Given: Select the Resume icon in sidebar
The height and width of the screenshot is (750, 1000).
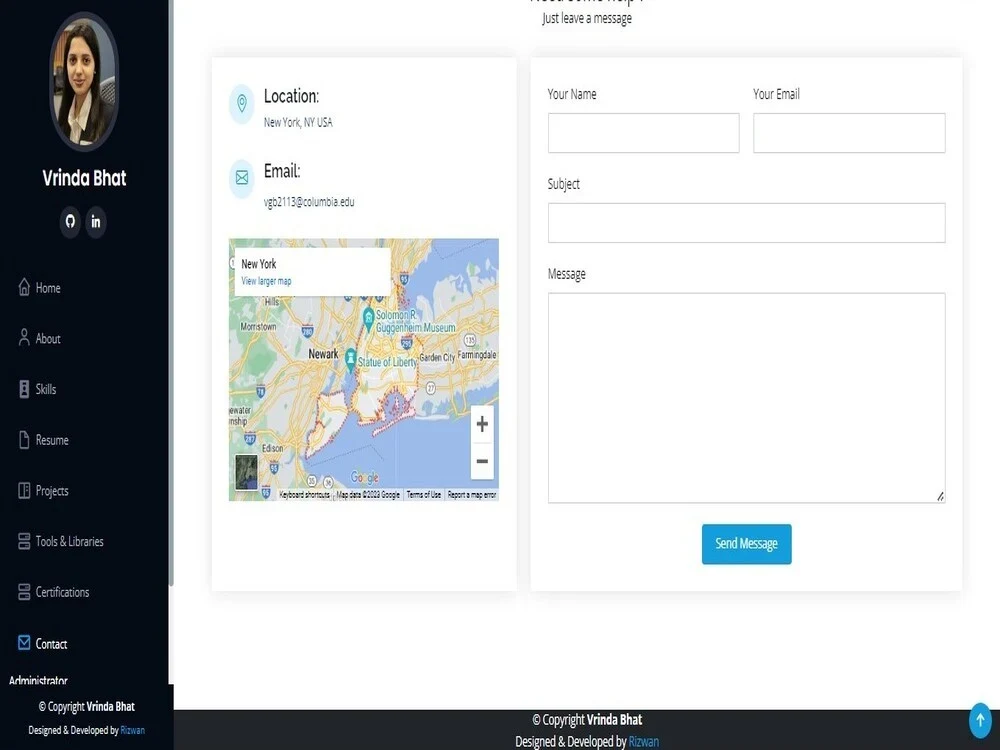Looking at the screenshot, I should click(24, 439).
